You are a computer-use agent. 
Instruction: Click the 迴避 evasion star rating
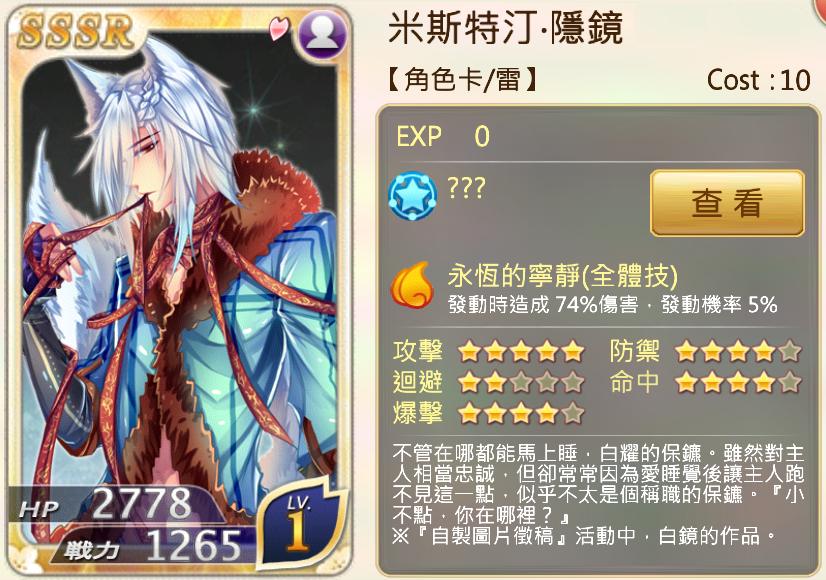(x=521, y=381)
